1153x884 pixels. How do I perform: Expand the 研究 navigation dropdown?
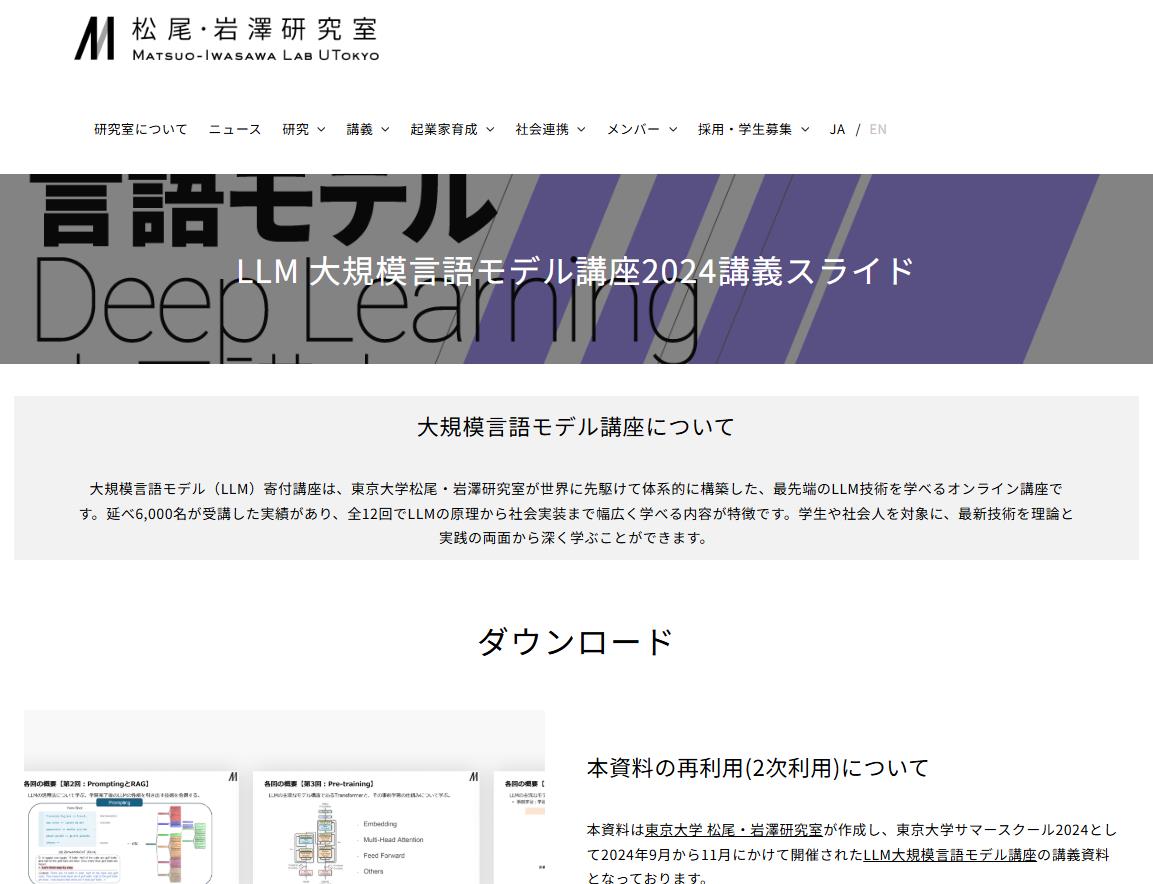[303, 129]
